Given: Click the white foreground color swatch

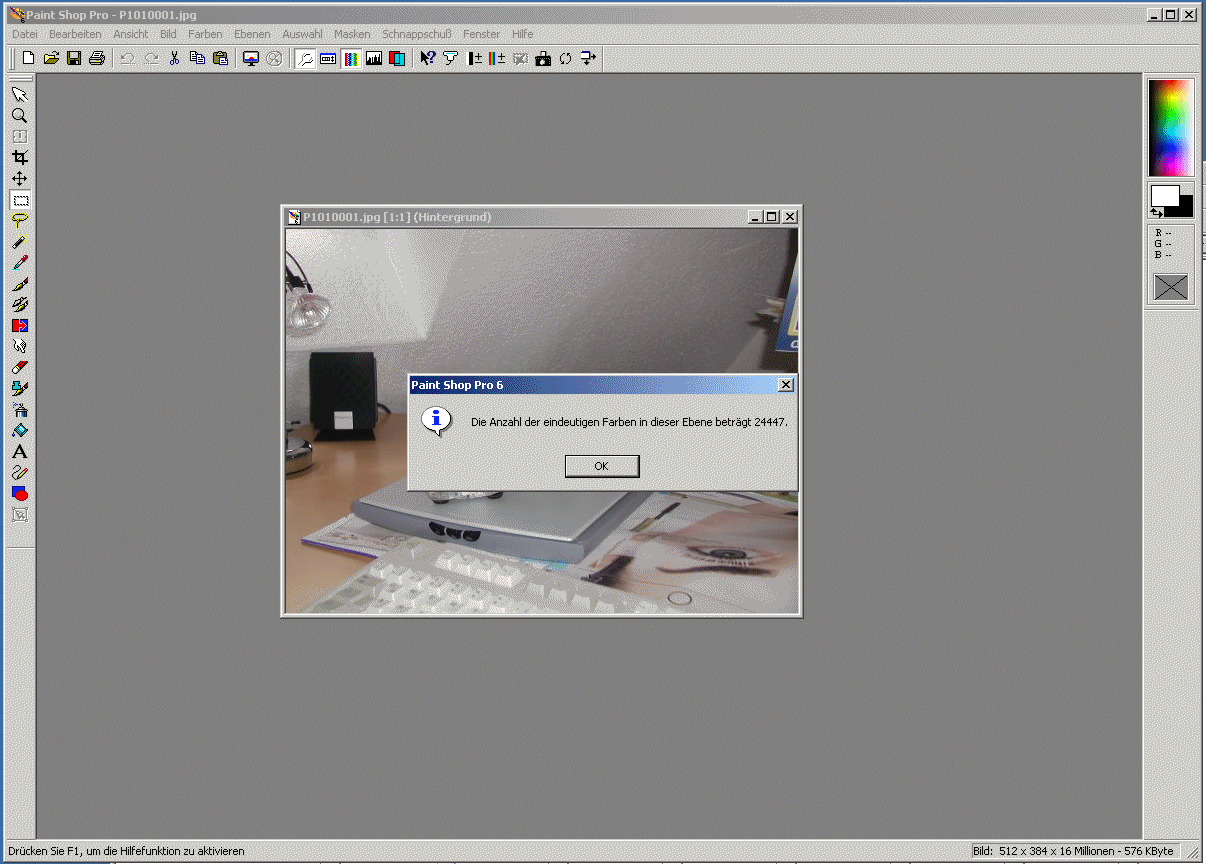Looking at the screenshot, I should pos(1164,196).
